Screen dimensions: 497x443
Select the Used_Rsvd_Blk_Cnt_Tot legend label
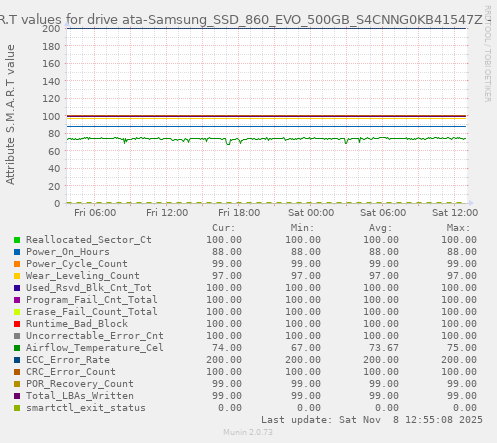pyautogui.click(x=89, y=288)
